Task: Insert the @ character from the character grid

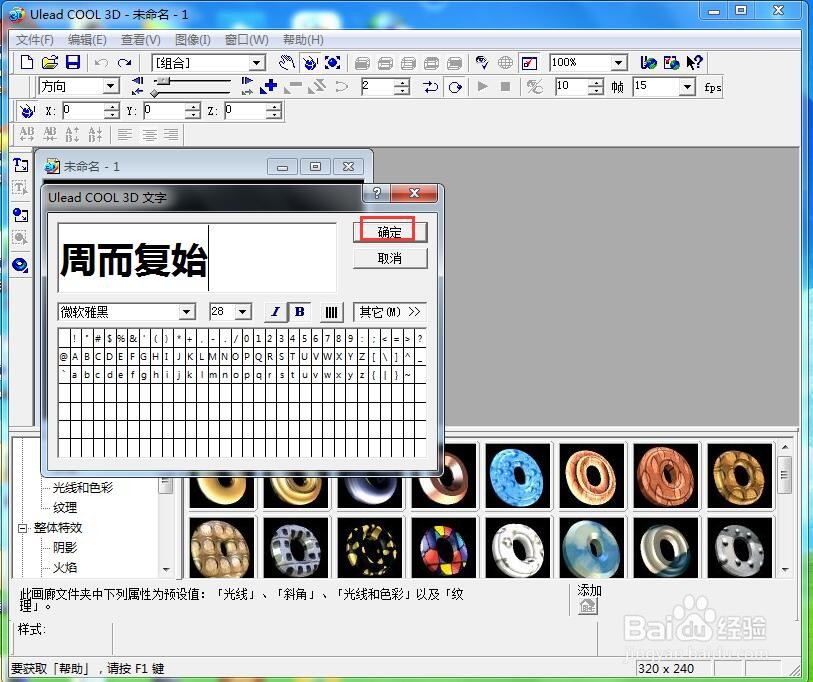Action: click(x=64, y=357)
